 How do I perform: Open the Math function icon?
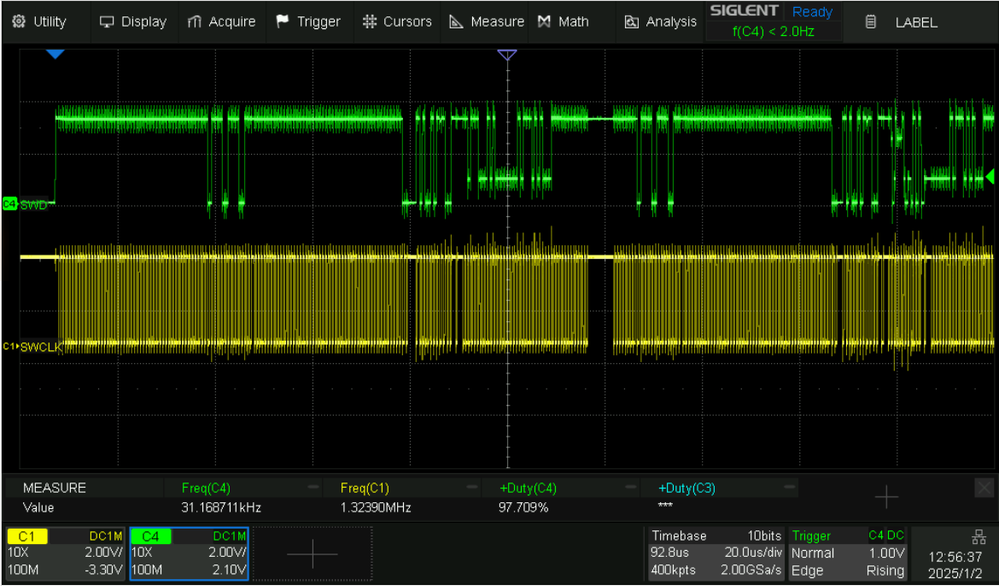click(x=563, y=22)
